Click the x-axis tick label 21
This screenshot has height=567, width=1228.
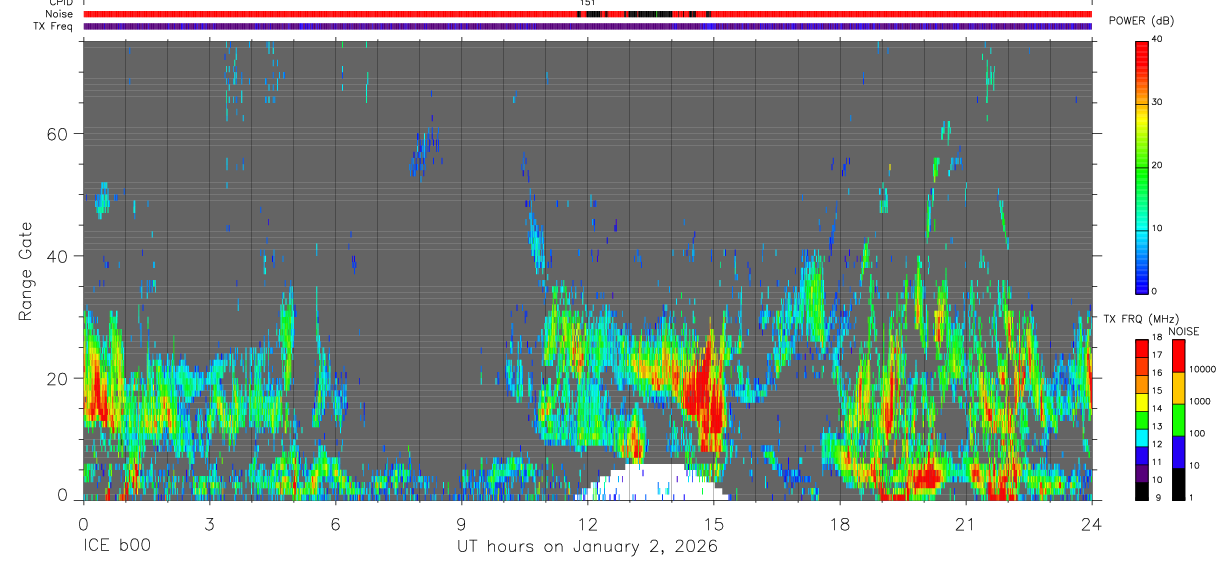tap(965, 524)
